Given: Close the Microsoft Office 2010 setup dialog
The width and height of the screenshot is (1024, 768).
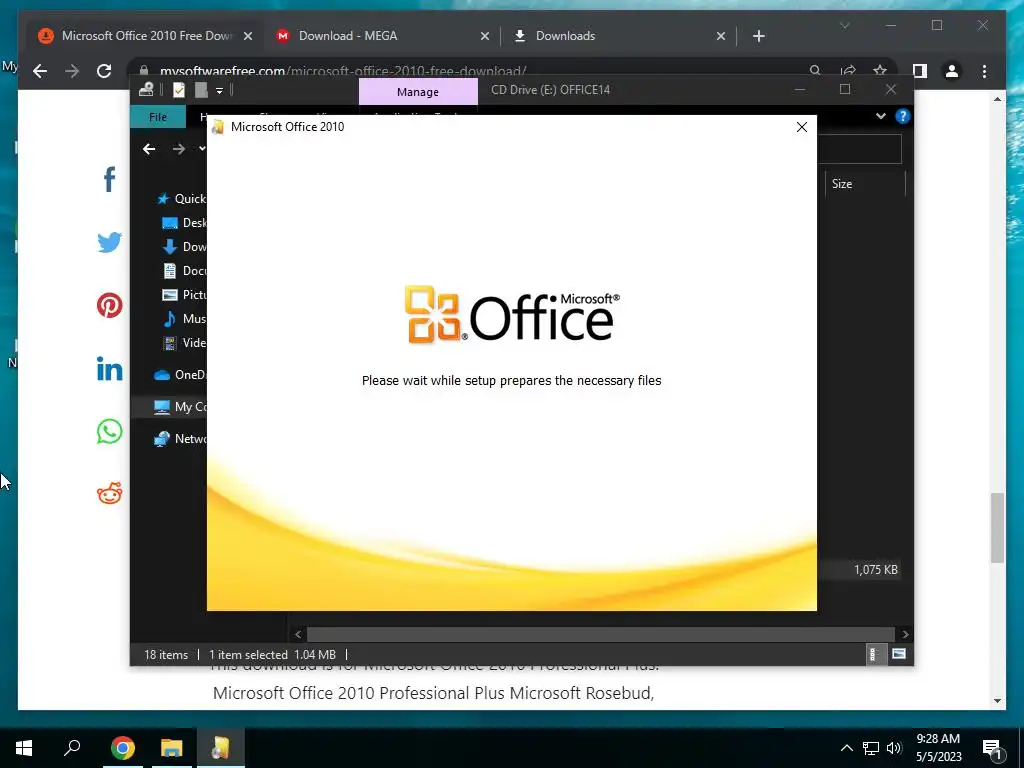Looking at the screenshot, I should click(801, 127).
